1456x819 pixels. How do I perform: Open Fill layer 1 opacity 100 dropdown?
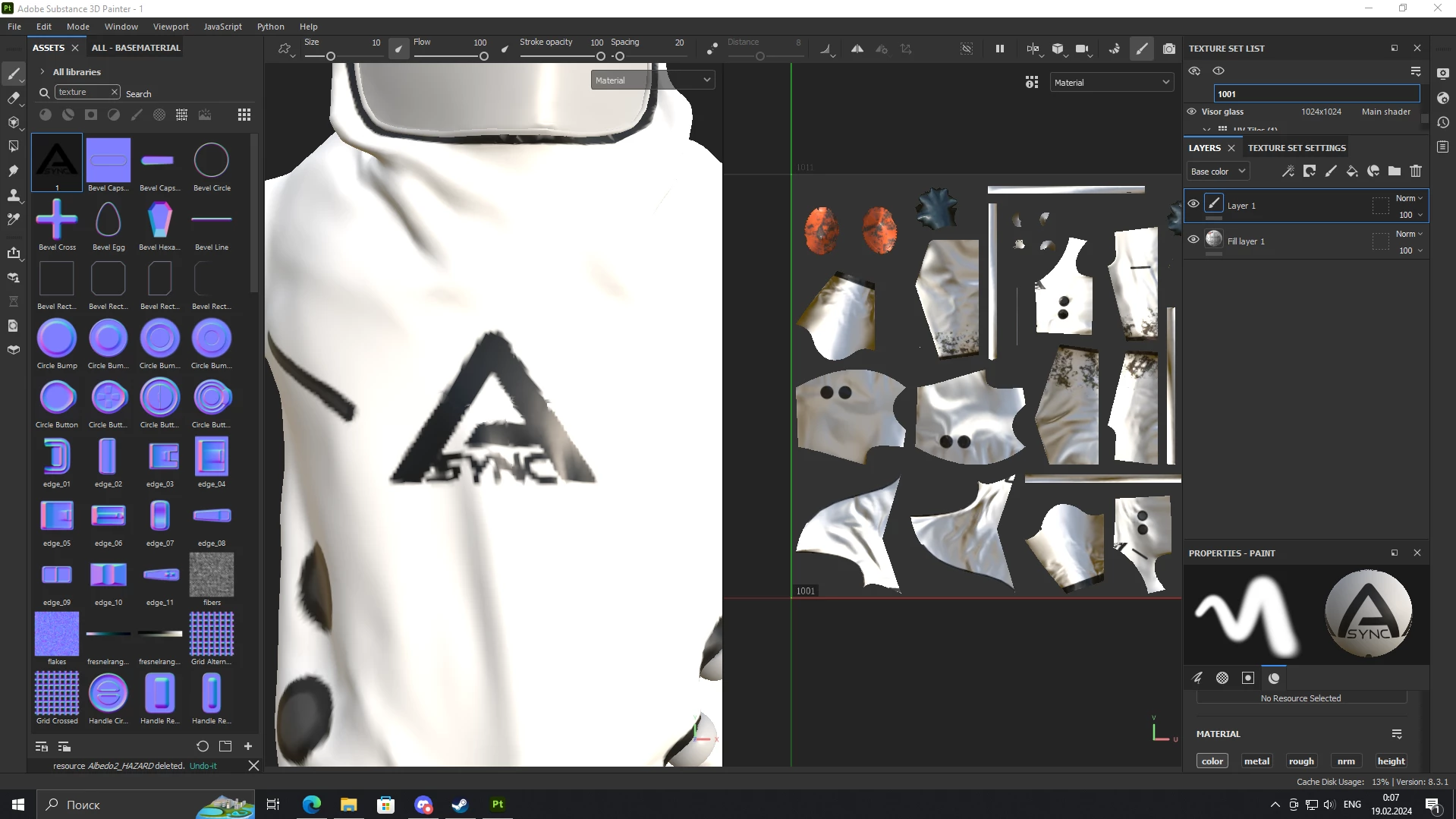[x=1410, y=250]
